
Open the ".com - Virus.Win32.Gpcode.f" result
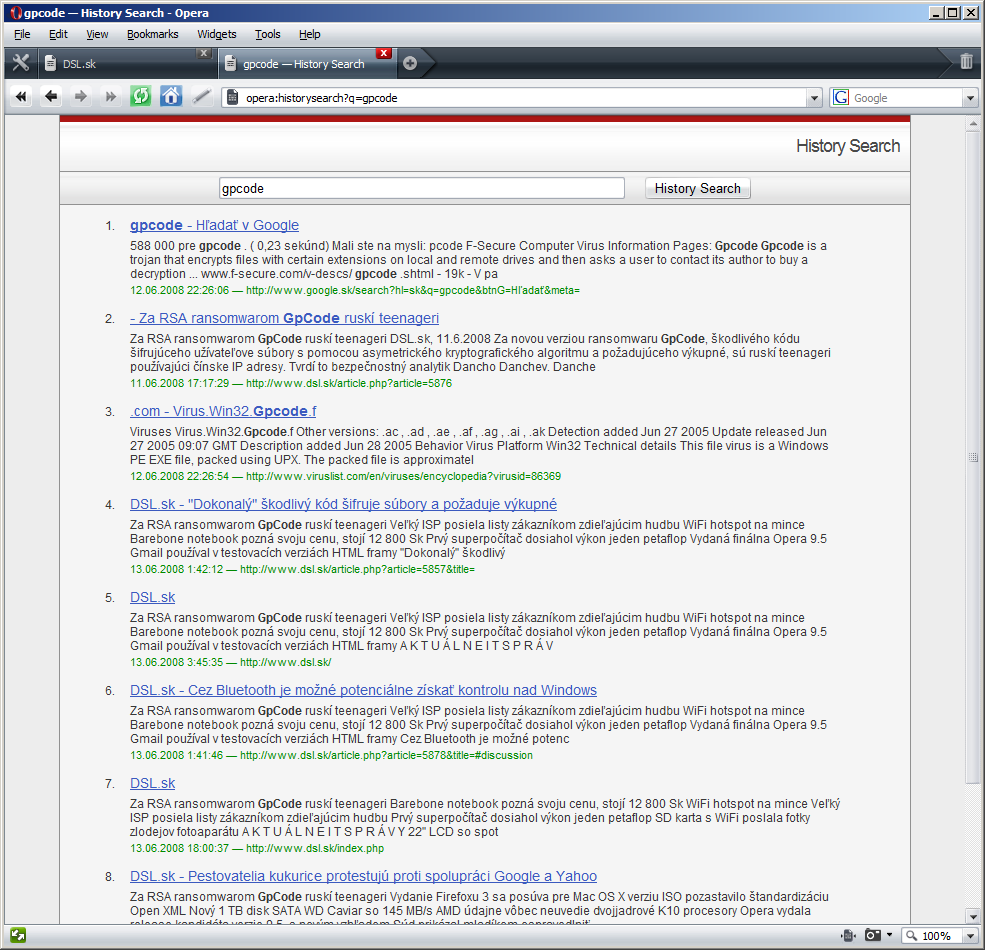click(x=223, y=411)
